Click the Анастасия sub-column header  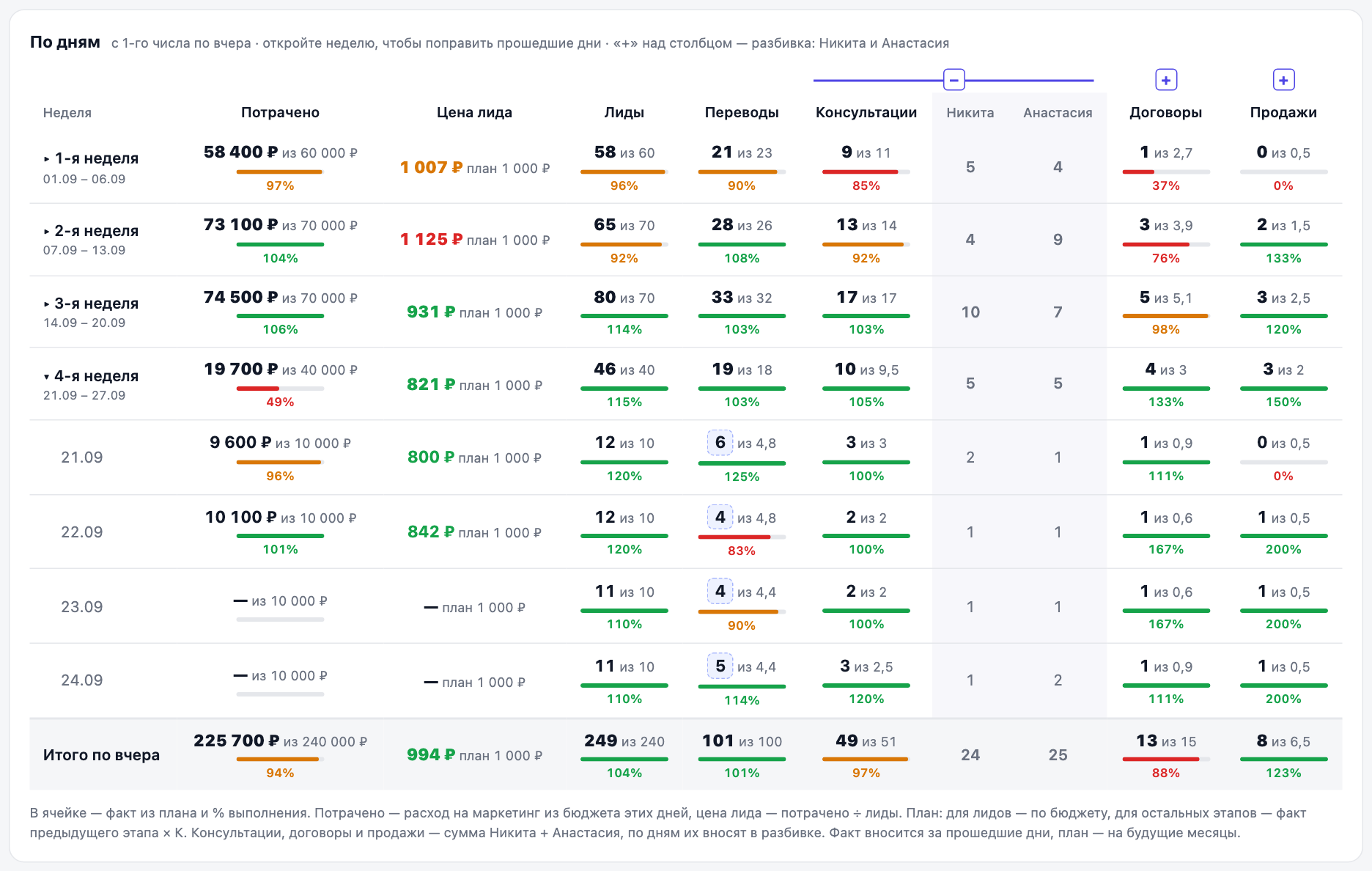(1058, 113)
